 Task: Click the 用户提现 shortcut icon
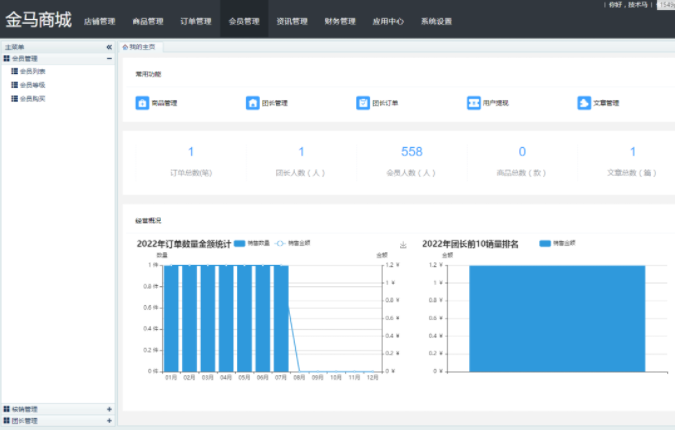[x=473, y=103]
